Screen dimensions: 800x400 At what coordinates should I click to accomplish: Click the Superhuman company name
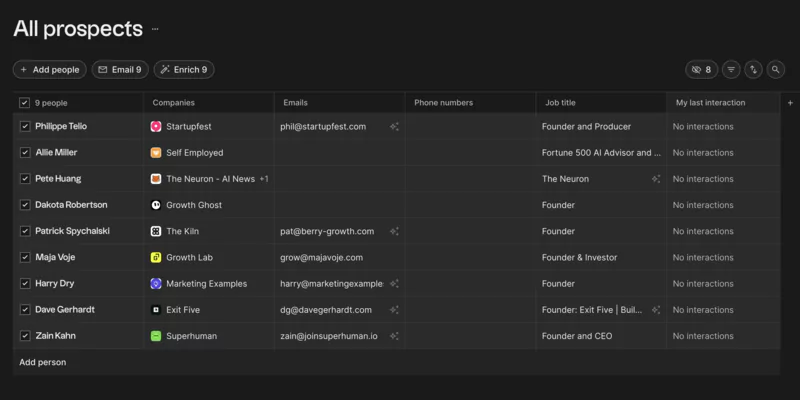[x=191, y=336]
